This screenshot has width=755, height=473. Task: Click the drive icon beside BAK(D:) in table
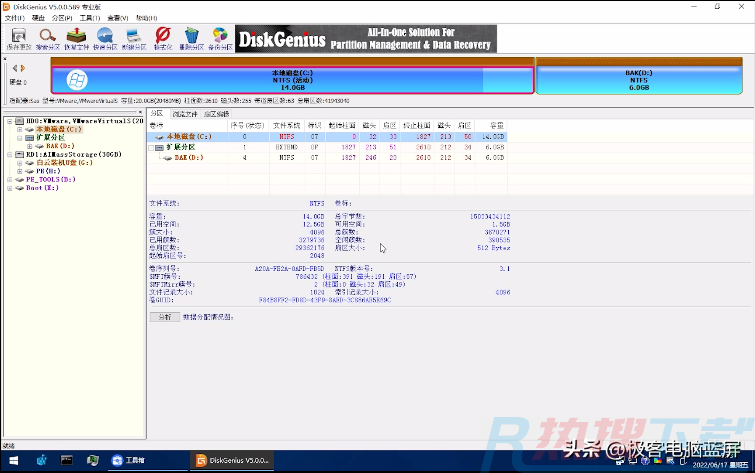point(168,158)
